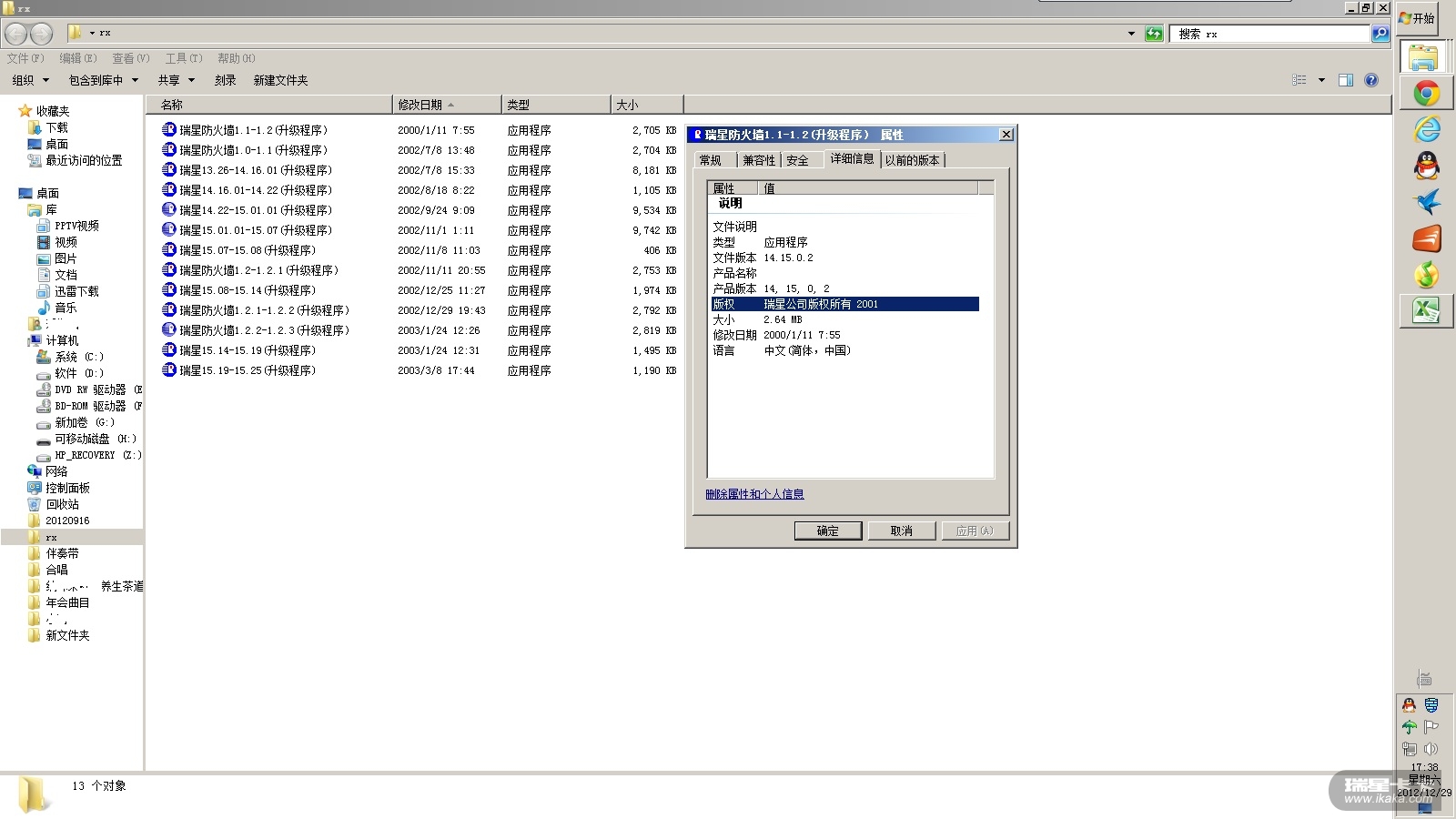Open the address bar history dropdown
Screen dimensions: 1456x819
pos(1131,34)
